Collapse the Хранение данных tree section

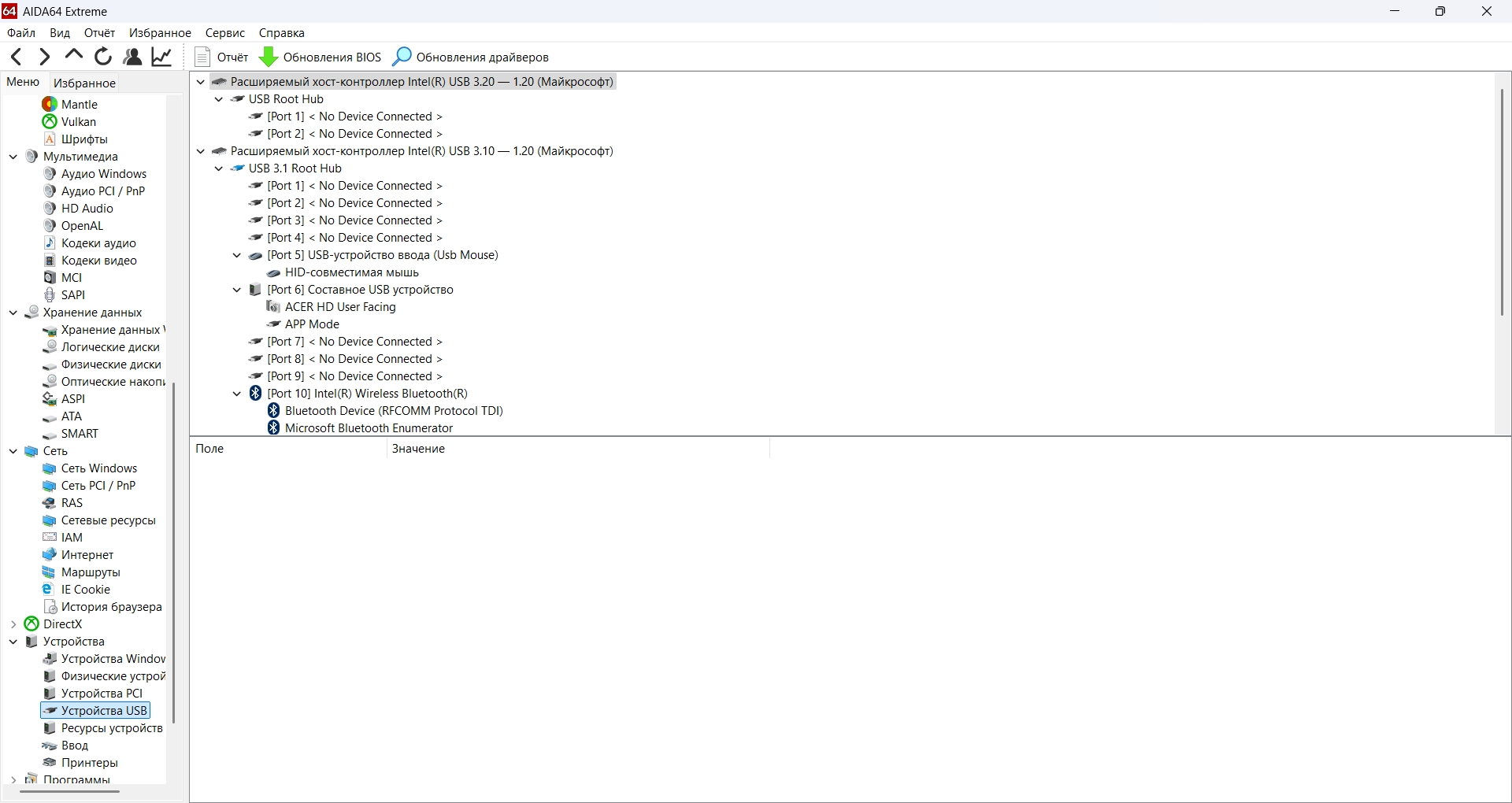click(13, 313)
